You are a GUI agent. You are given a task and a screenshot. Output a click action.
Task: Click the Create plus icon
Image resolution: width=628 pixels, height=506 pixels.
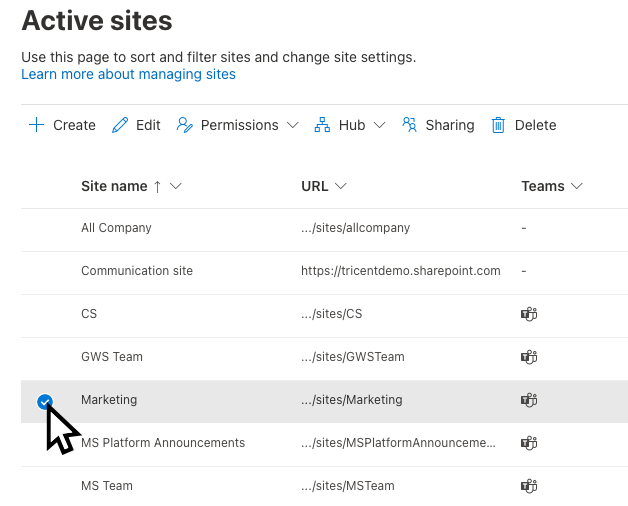pos(37,125)
